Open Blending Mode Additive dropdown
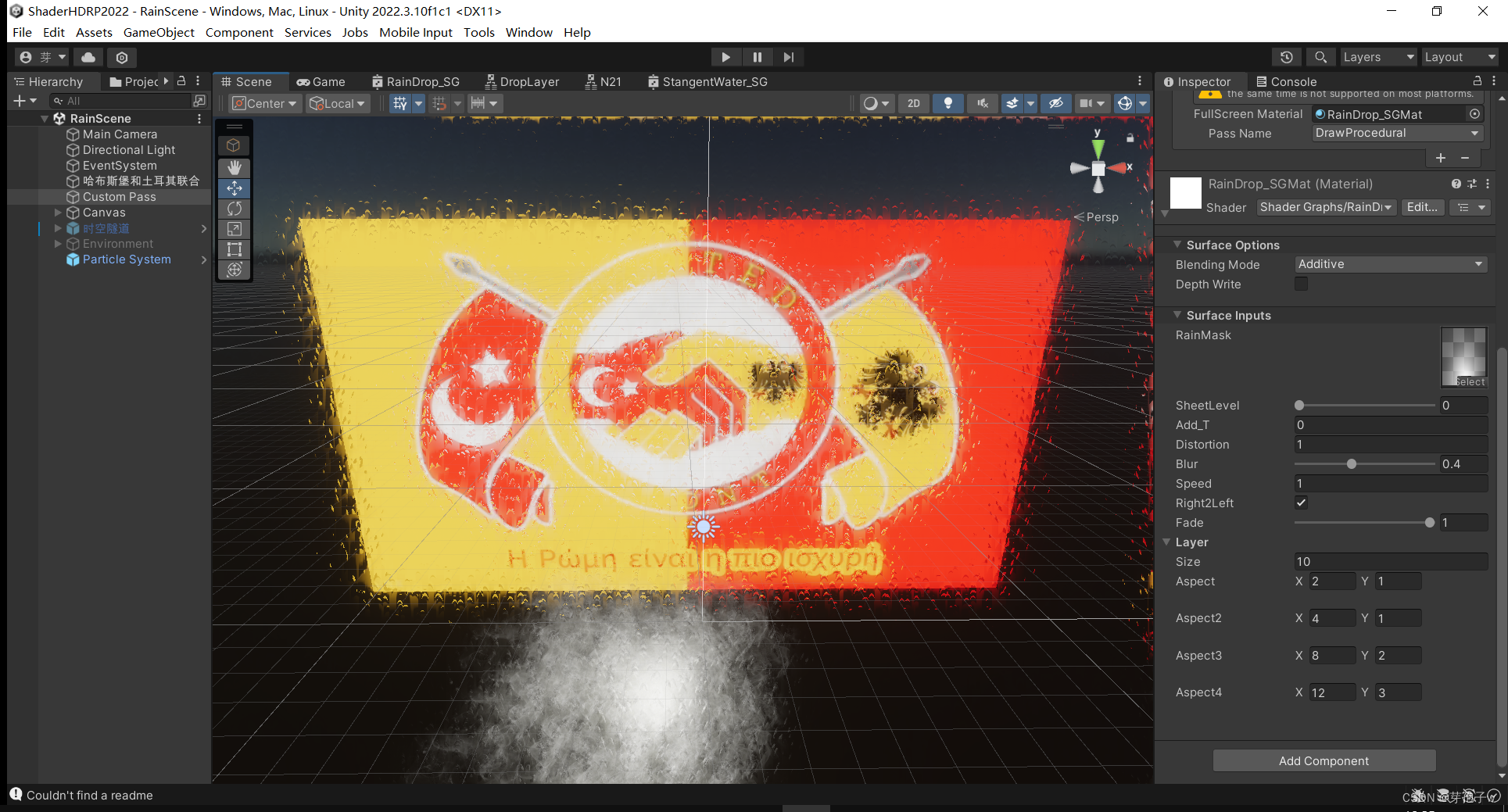This screenshot has width=1508, height=812. [x=1391, y=264]
